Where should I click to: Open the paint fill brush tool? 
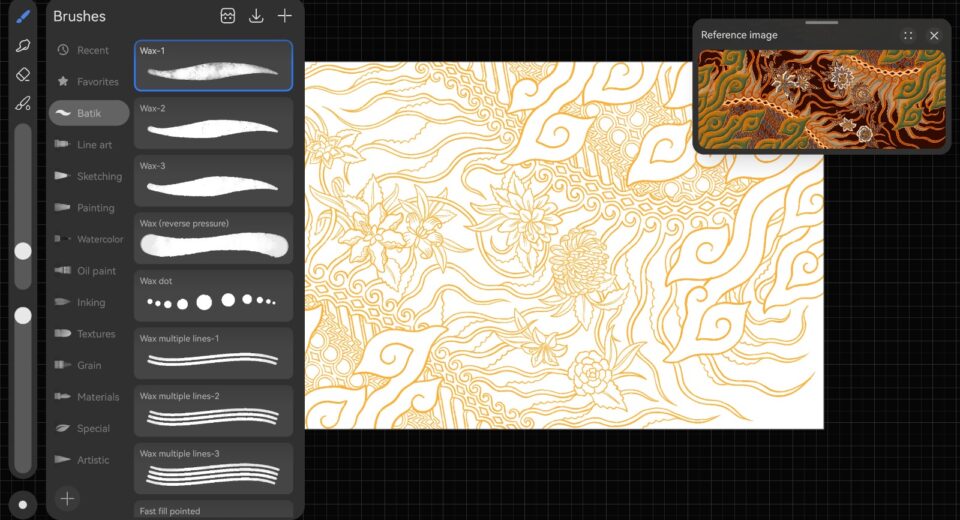click(x=23, y=103)
